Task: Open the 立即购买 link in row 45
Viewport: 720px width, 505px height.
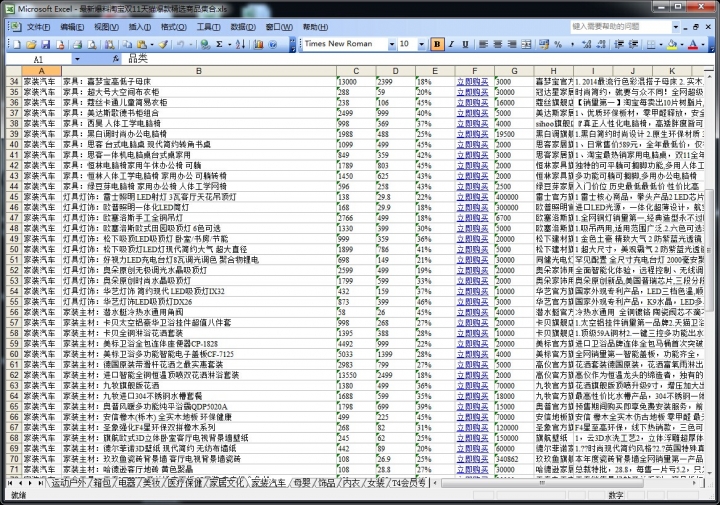Action: pos(472,197)
